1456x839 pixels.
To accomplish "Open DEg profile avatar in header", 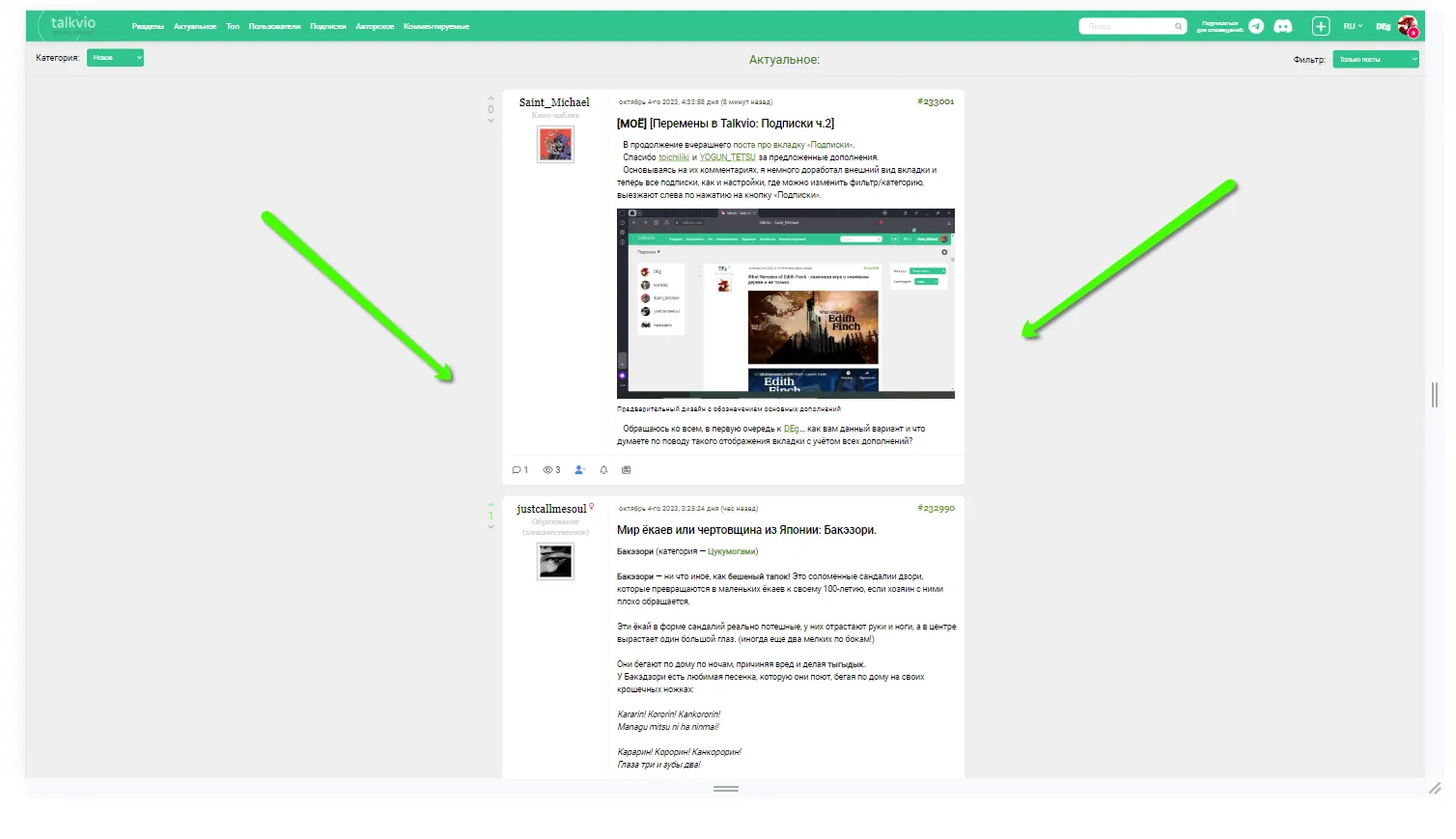I will coord(1408,26).
